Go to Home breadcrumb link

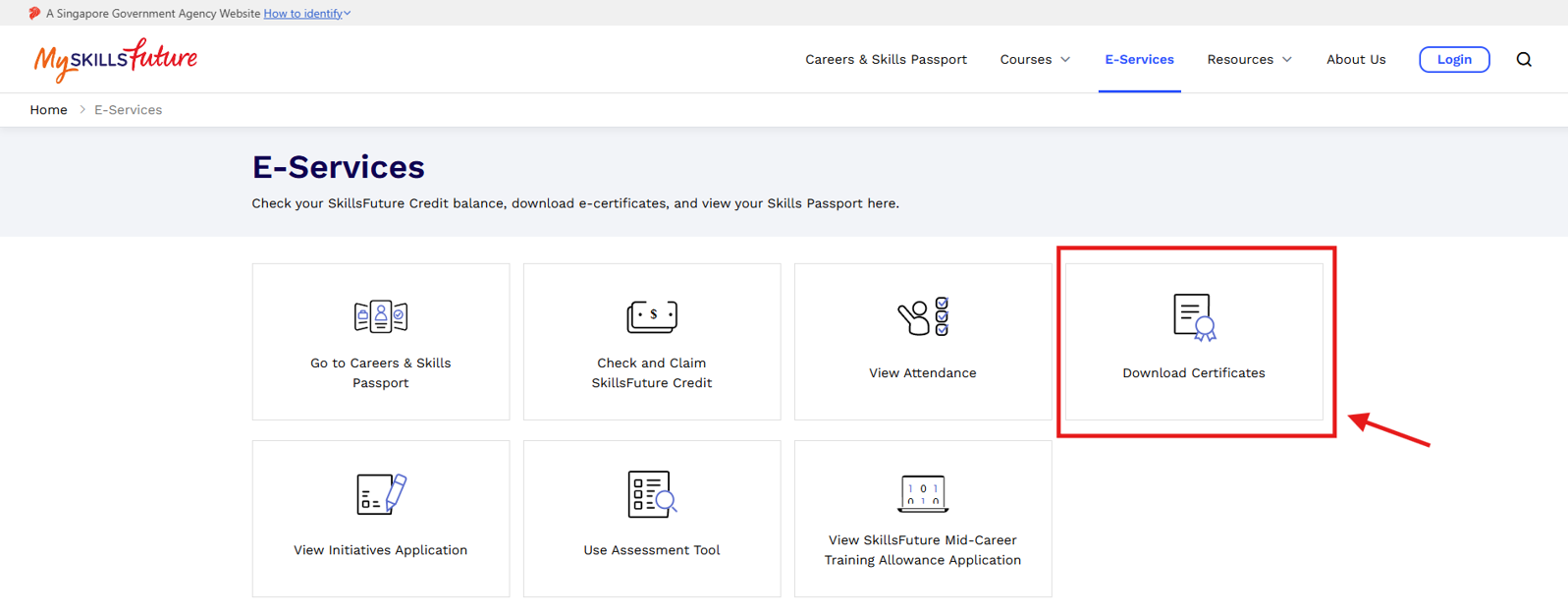[48, 110]
